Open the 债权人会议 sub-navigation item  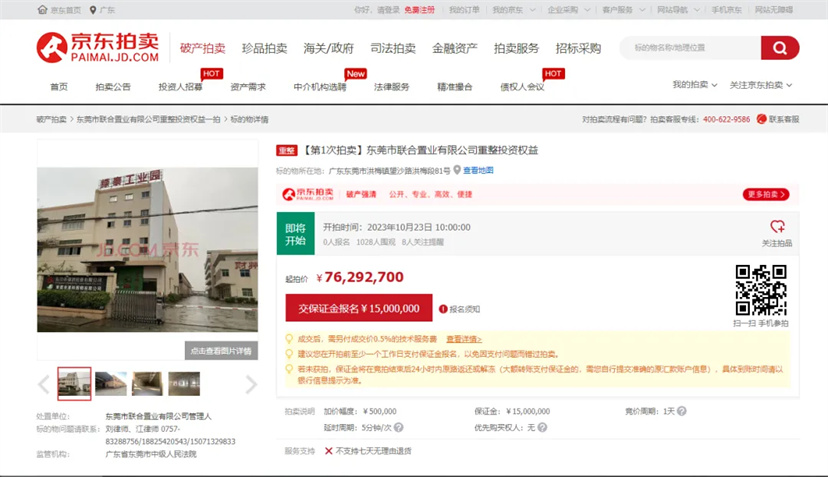pyautogui.click(x=522, y=87)
